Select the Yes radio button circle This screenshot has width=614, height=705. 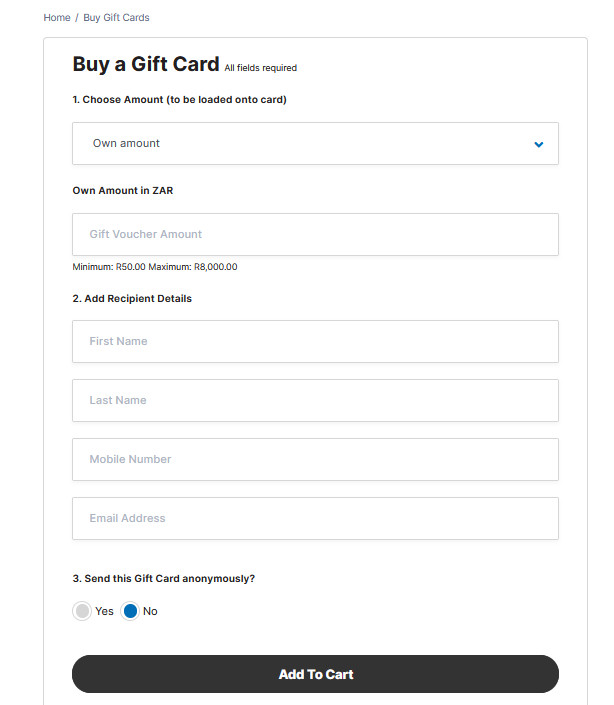[x=82, y=611]
